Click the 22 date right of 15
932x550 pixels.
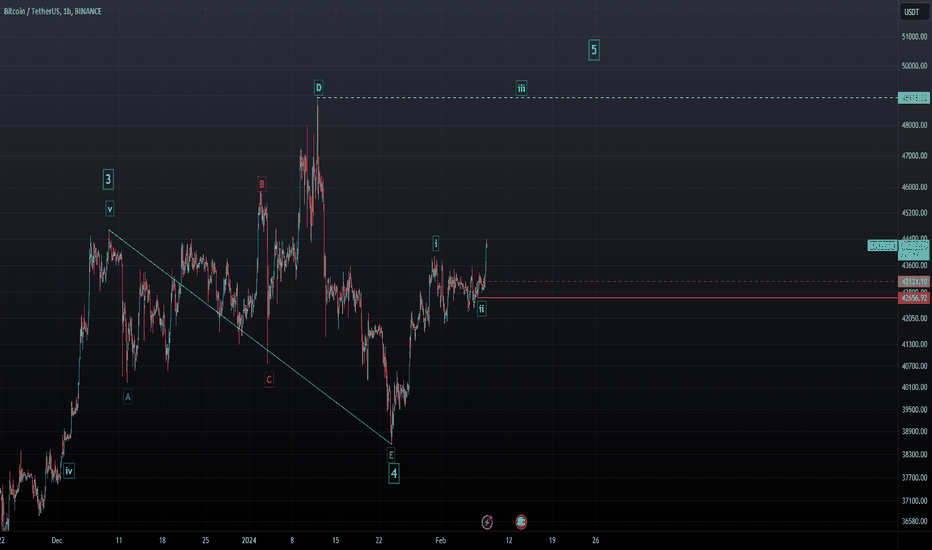[x=379, y=540]
